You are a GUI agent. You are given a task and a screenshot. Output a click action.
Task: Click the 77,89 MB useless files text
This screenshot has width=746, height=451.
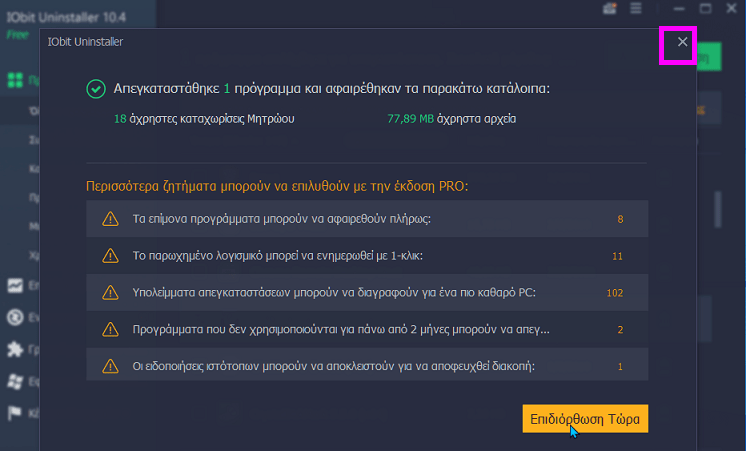point(452,118)
